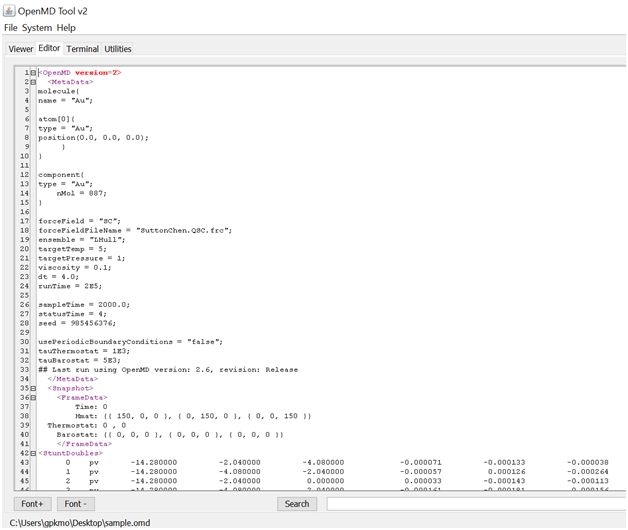This screenshot has height=530, width=628.
Task: Open the File menu
Action: (x=11, y=28)
